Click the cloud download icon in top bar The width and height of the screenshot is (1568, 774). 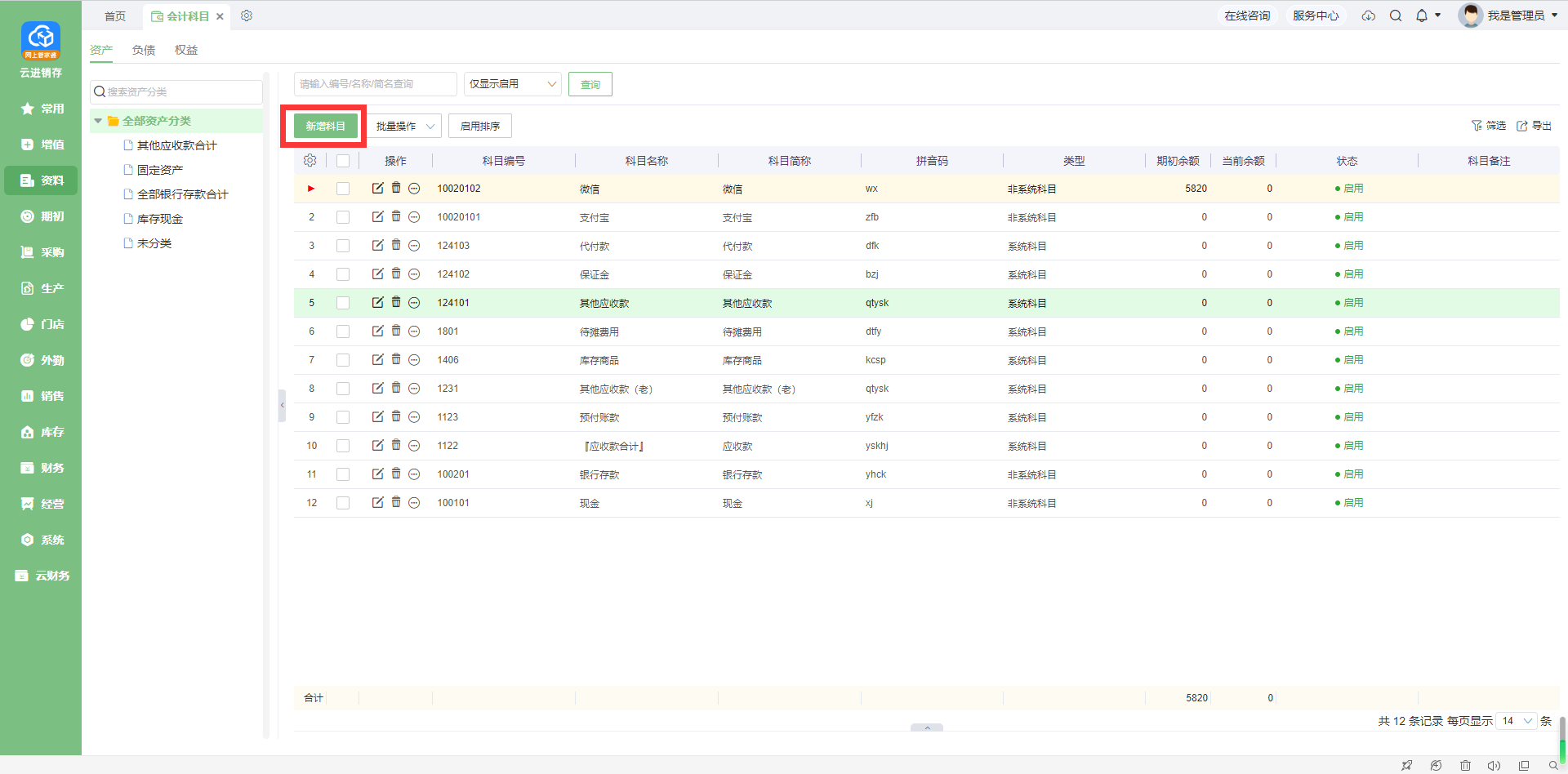pyautogui.click(x=1369, y=16)
